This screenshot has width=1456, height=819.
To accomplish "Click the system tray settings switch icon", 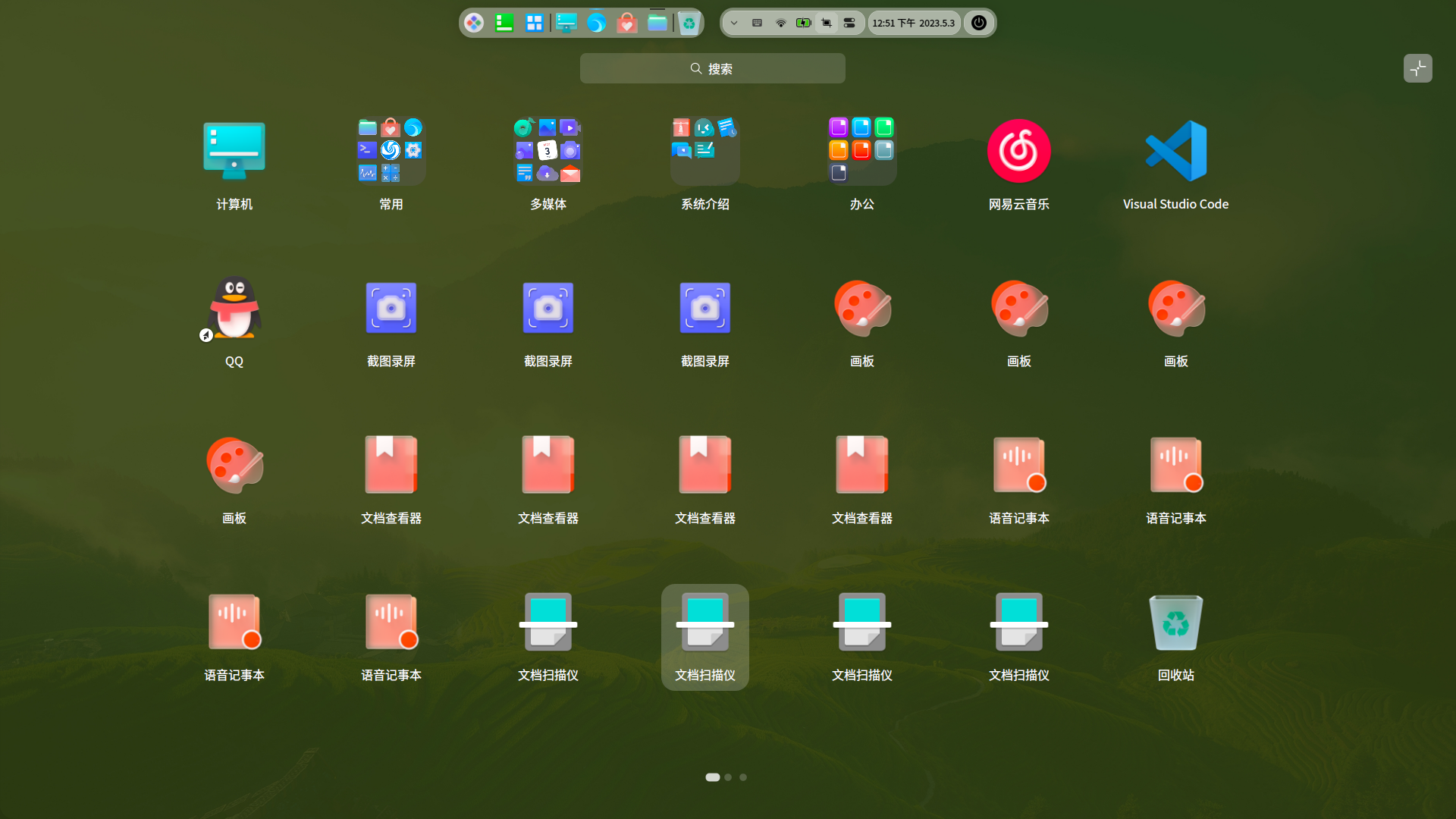I will [x=849, y=23].
